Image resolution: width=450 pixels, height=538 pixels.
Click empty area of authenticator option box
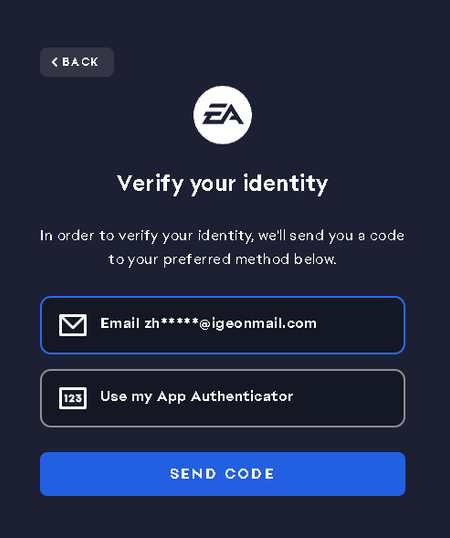pyautogui.click(x=350, y=398)
